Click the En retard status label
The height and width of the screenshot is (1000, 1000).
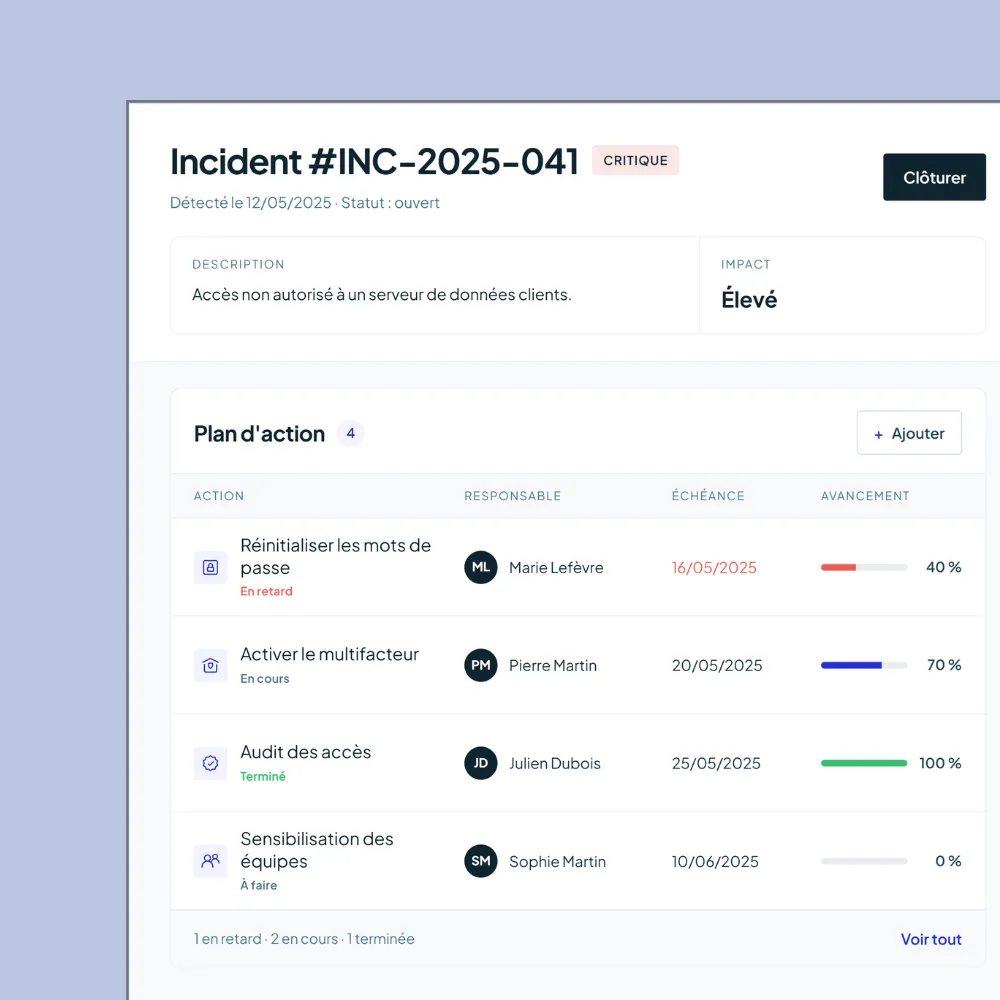click(x=267, y=591)
